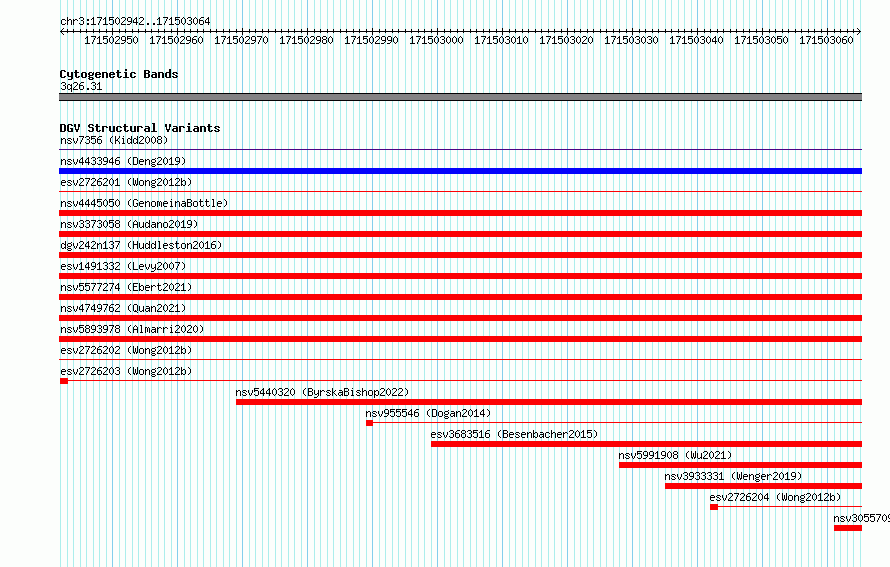This screenshot has height=567, width=890.
Task: Click the nsv4445050 (GenomeinaBottle) label
Action: click(144, 203)
